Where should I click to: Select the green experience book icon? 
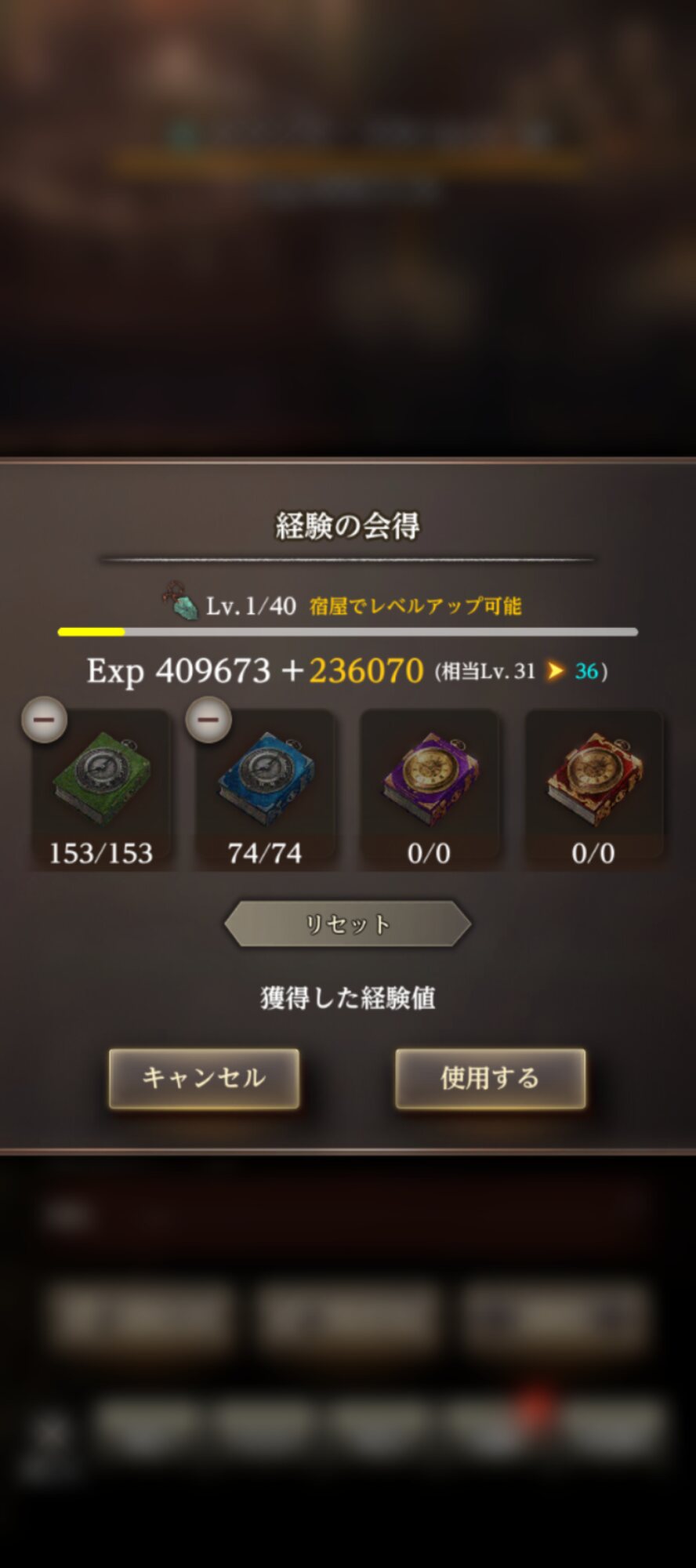coord(101,778)
